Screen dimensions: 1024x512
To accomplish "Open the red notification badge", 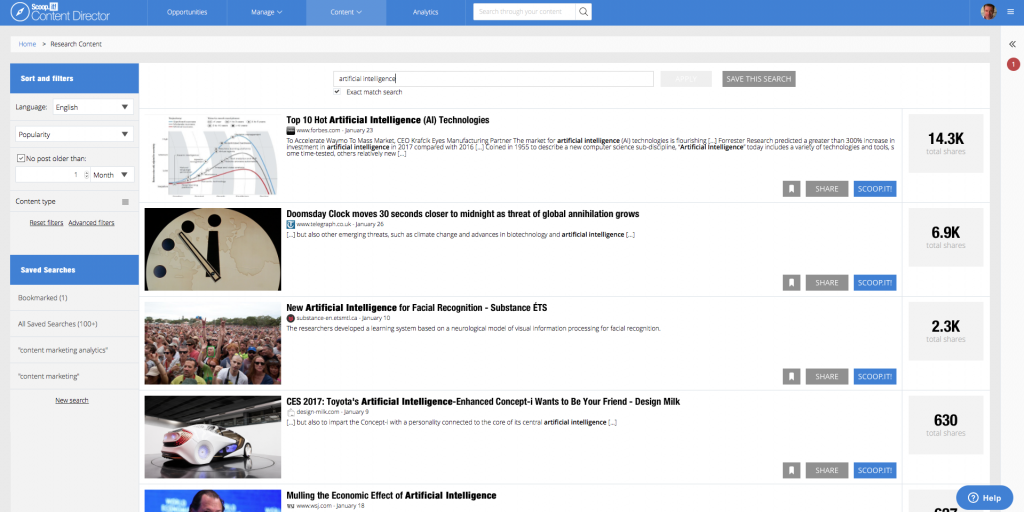I will click(1013, 64).
